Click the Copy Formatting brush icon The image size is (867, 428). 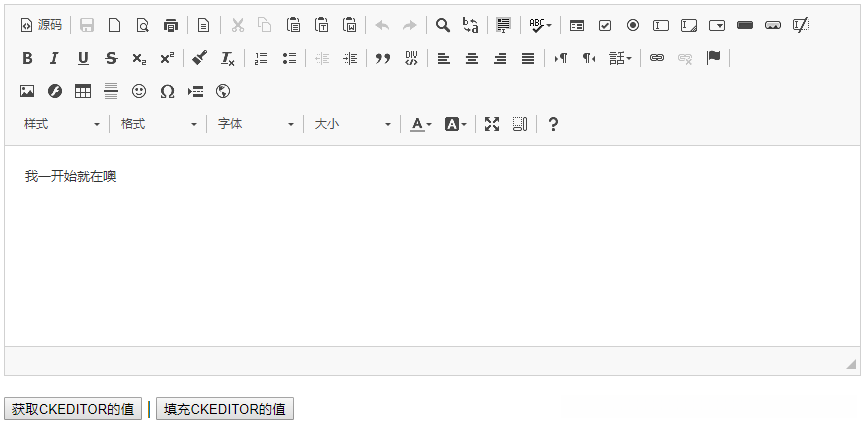200,58
